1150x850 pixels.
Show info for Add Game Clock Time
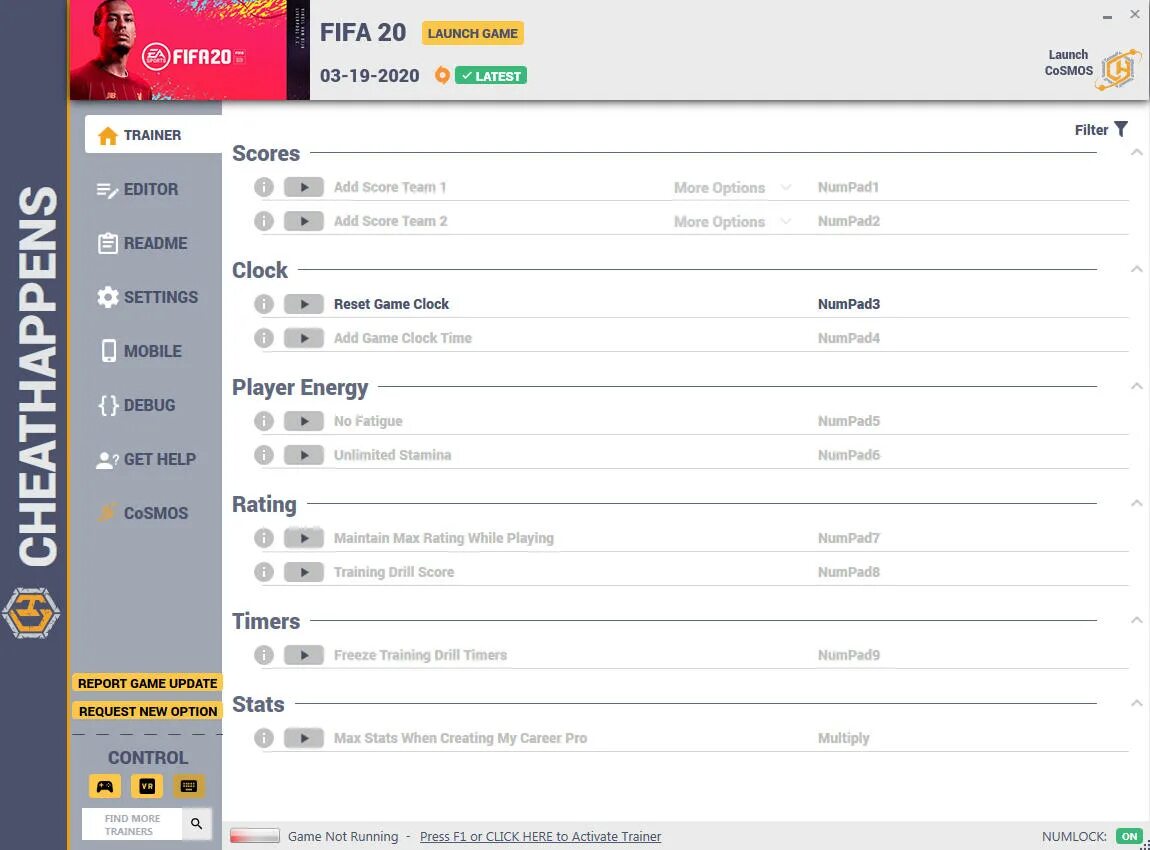264,337
